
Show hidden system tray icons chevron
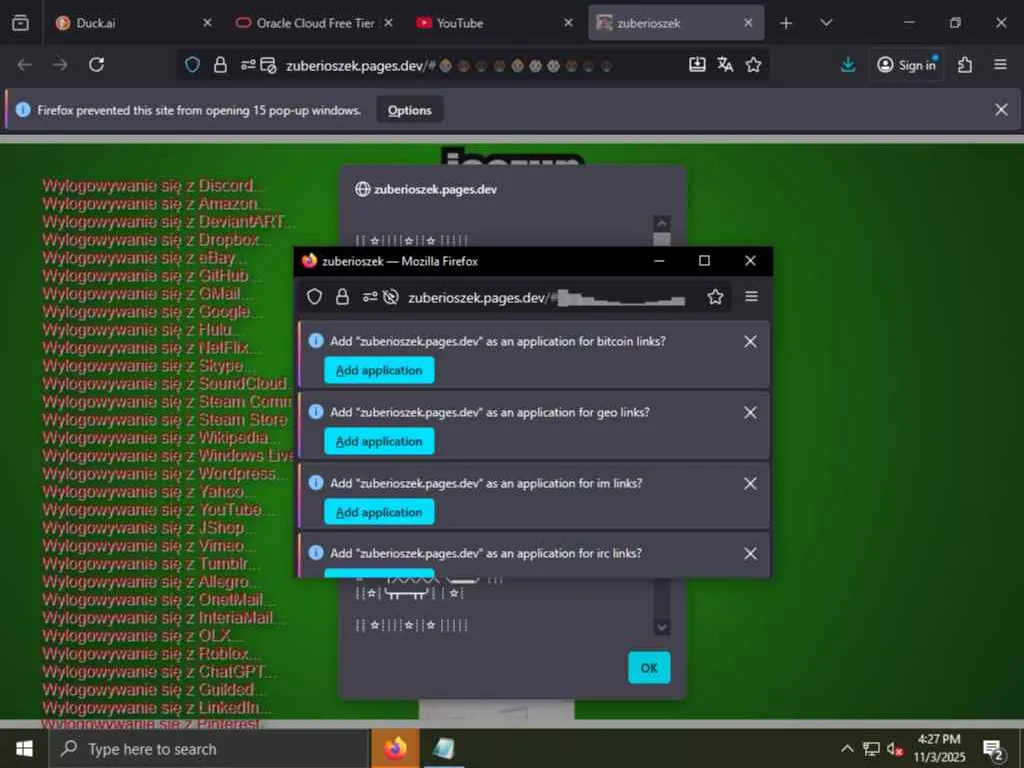[x=846, y=748]
